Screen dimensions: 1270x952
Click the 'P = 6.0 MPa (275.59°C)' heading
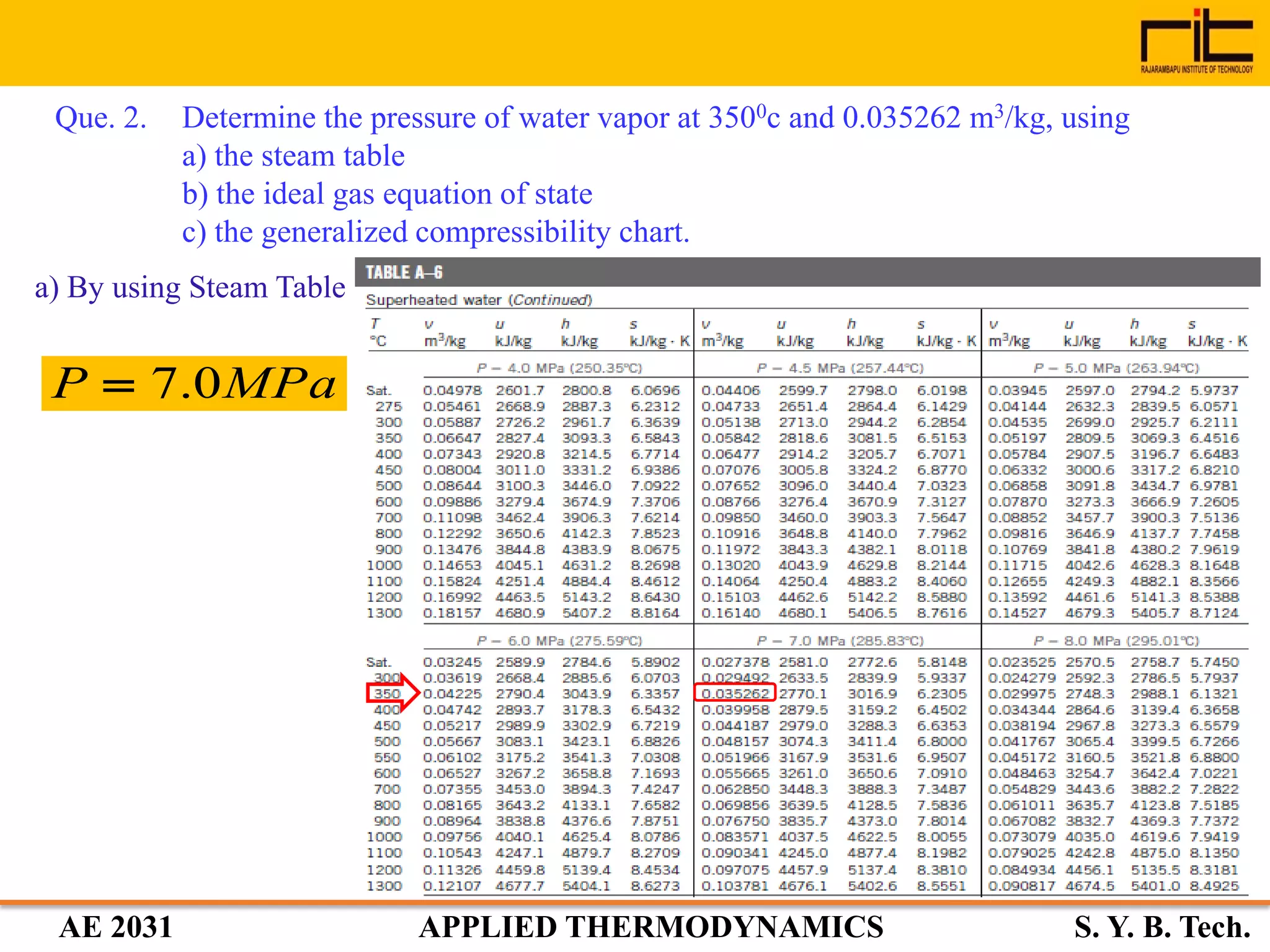(559, 641)
